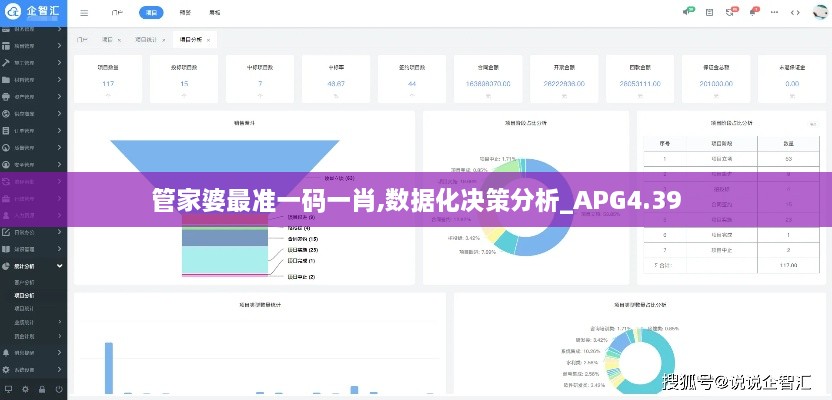The image size is (832, 400).
Task: Open 客户分析 in the sidebar submenu
Action: (24, 282)
